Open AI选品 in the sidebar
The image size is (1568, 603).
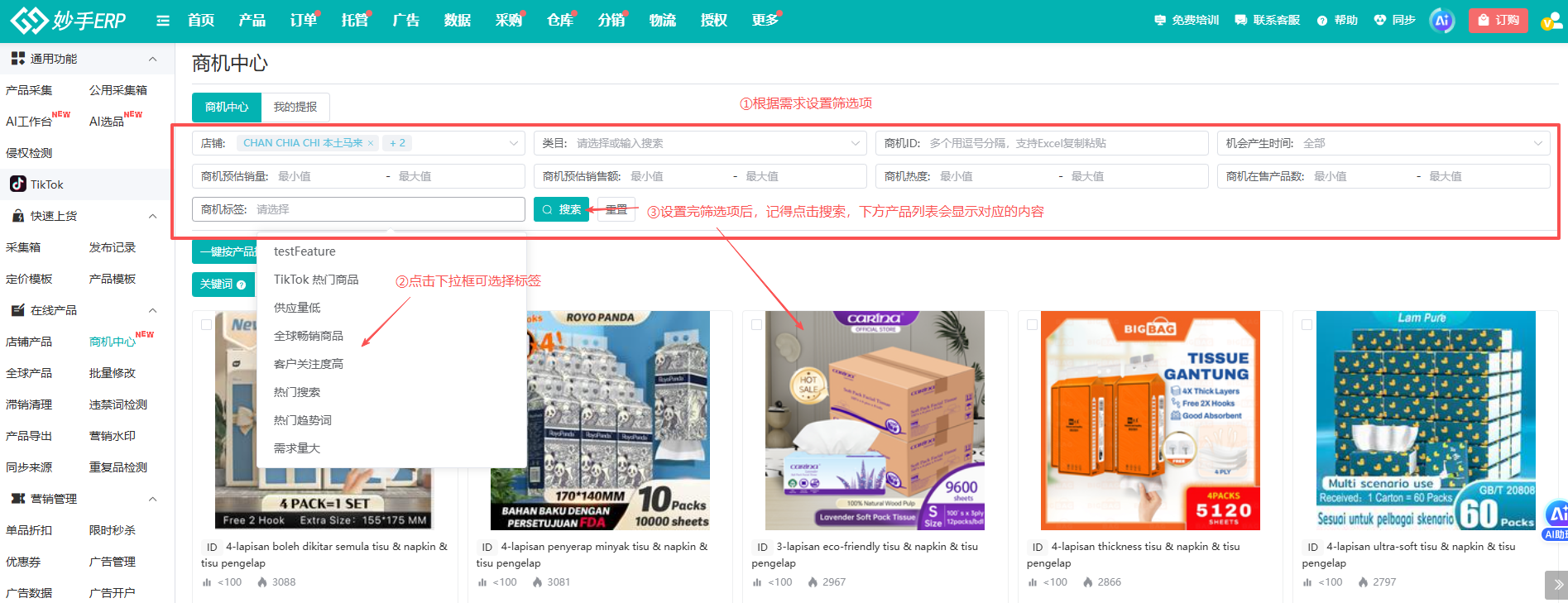coord(107,122)
